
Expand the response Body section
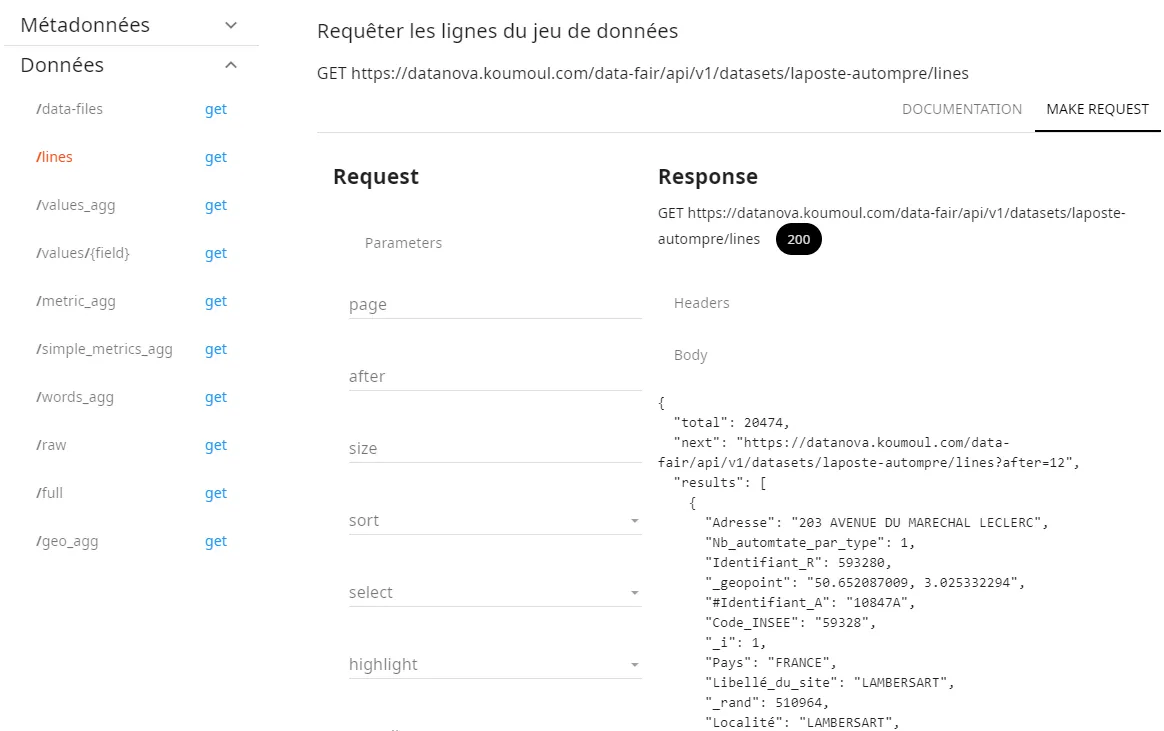point(690,355)
